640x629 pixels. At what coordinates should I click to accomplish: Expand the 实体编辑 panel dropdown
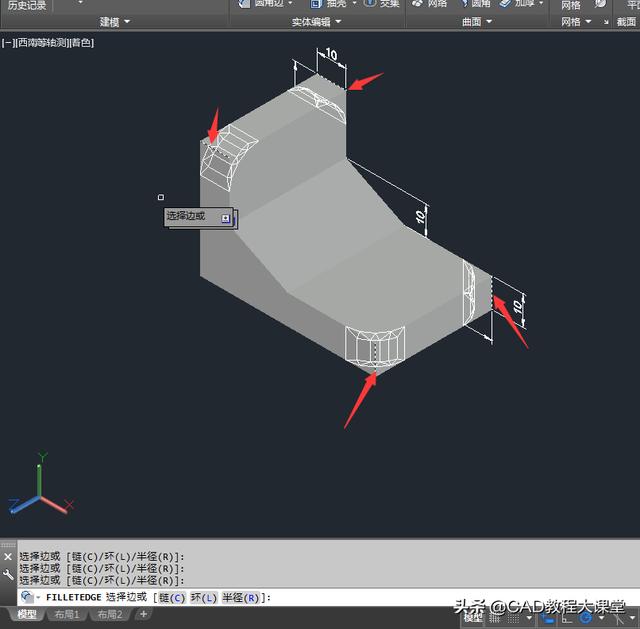click(337, 22)
